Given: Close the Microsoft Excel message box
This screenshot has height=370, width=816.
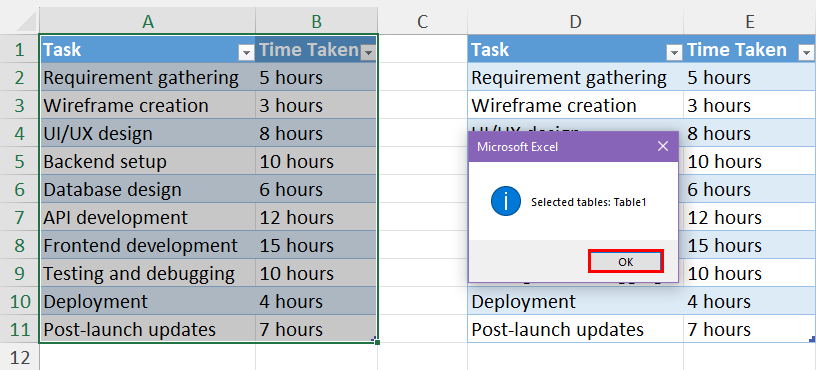Looking at the screenshot, I should point(662,147).
